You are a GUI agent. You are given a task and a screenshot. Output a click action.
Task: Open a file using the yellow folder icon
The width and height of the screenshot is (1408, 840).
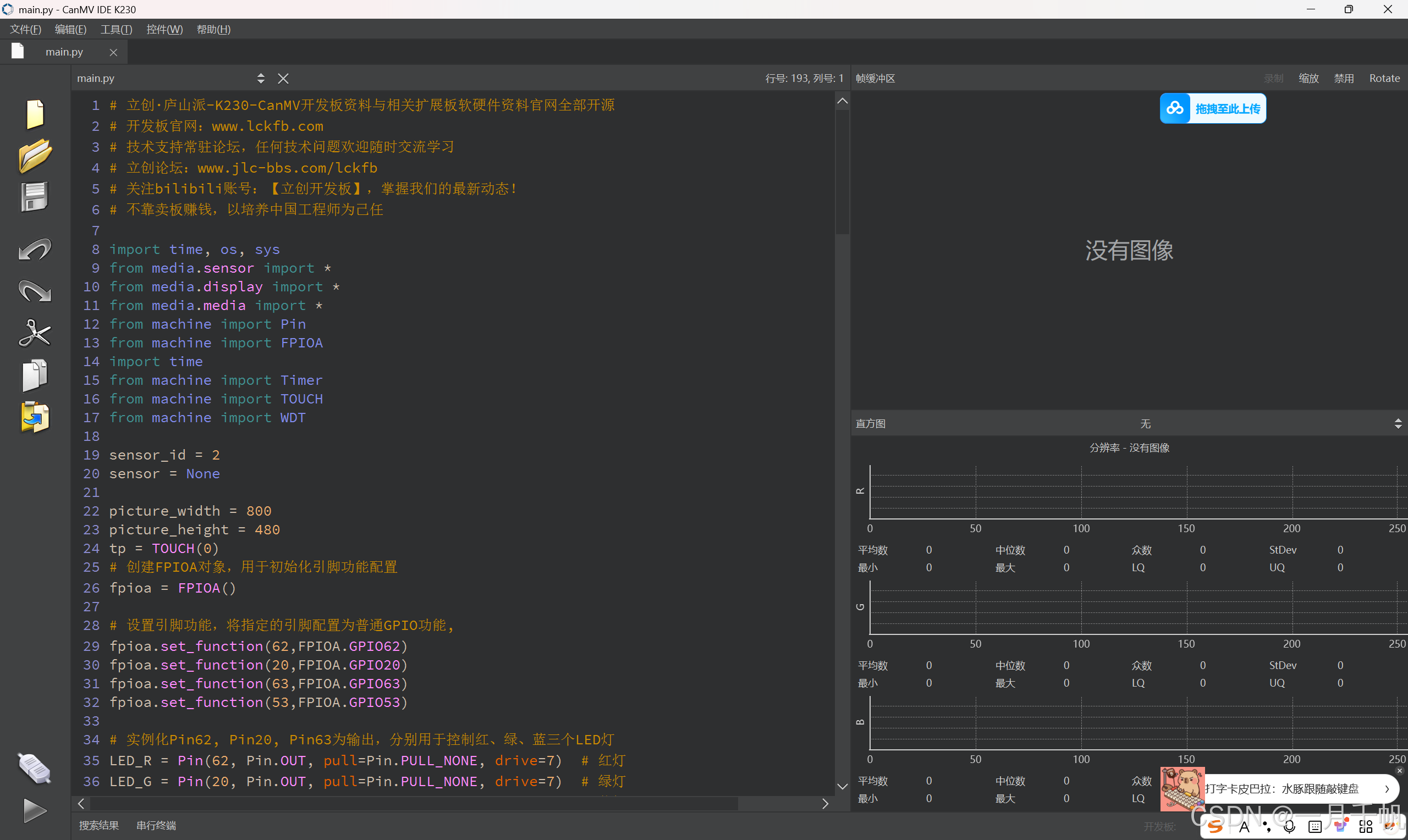tap(35, 156)
